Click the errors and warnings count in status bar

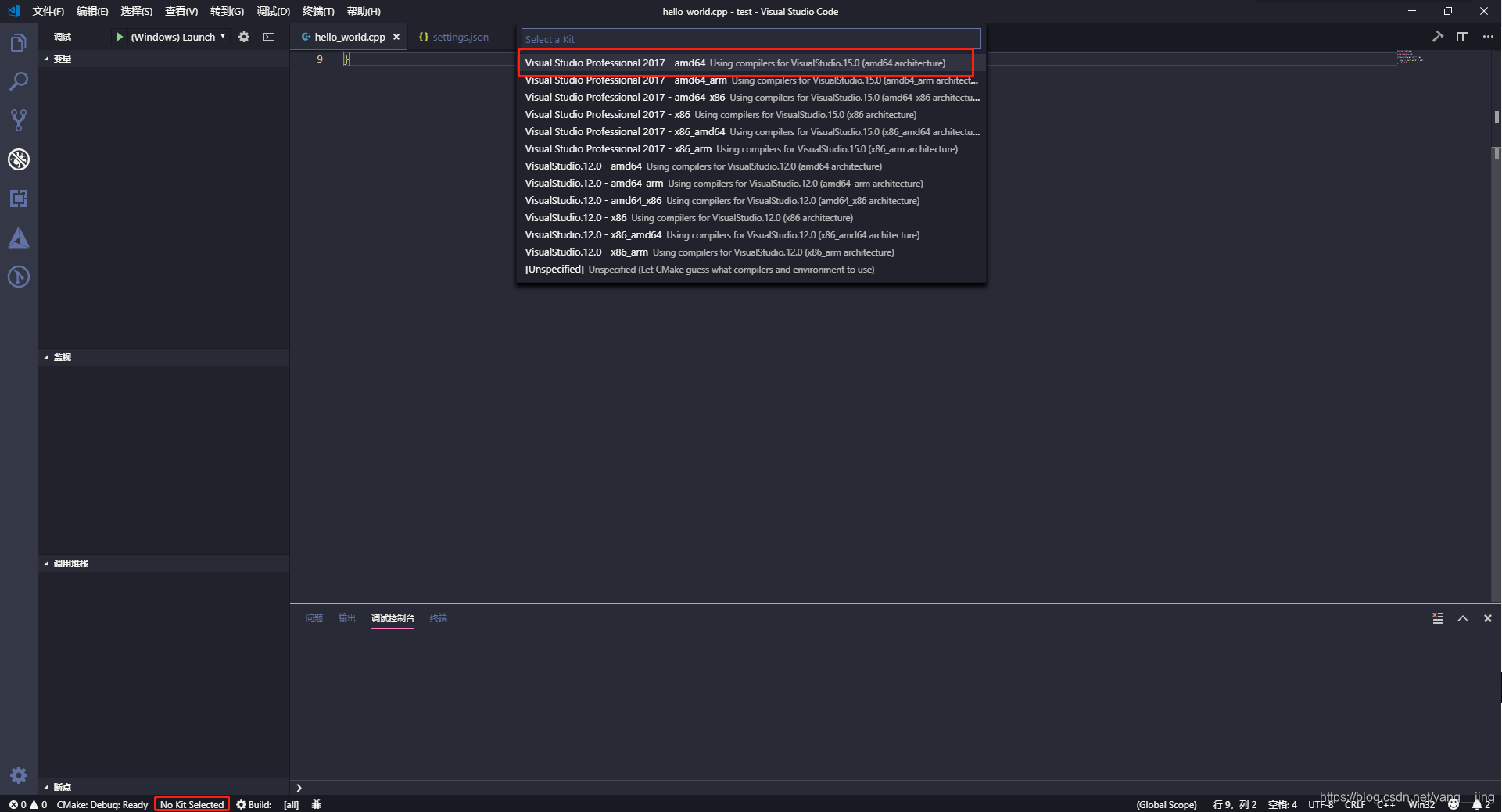click(x=27, y=804)
